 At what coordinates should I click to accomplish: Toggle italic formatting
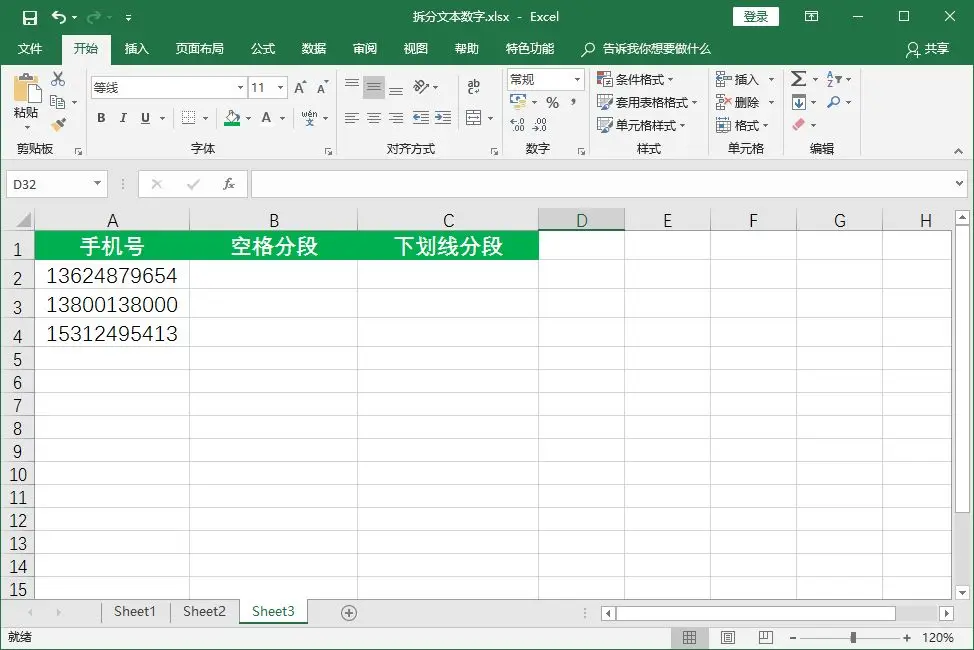tap(123, 118)
